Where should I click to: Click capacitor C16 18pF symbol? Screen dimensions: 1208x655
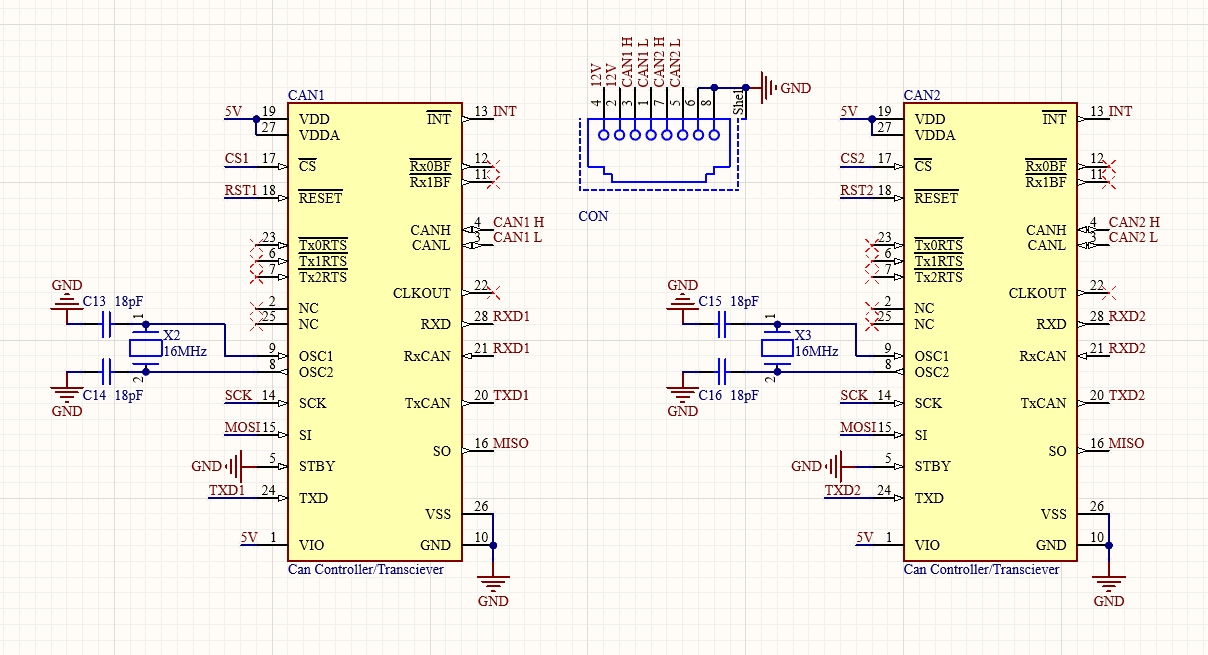pos(723,371)
